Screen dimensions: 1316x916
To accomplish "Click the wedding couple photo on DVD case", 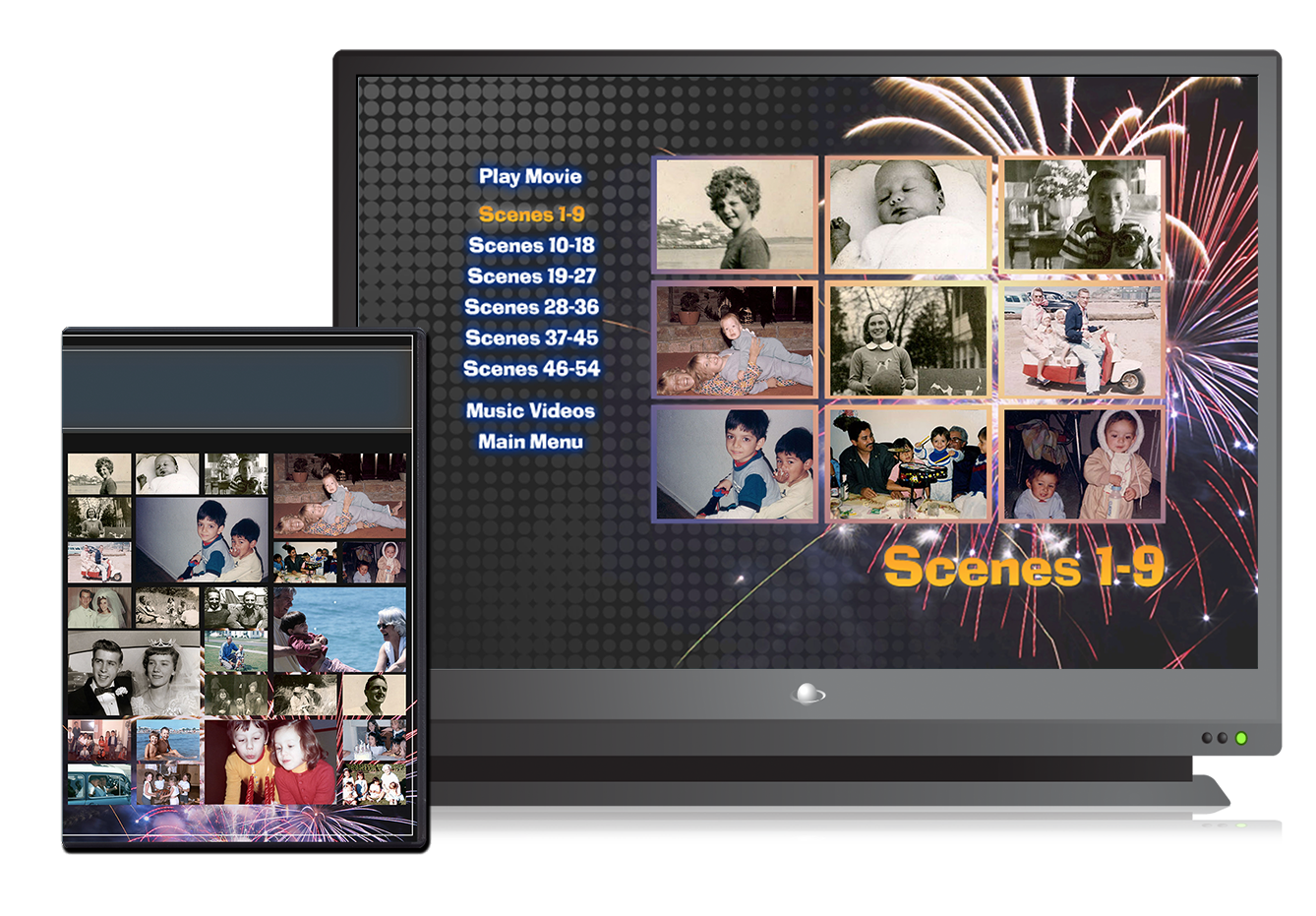I will point(135,675).
